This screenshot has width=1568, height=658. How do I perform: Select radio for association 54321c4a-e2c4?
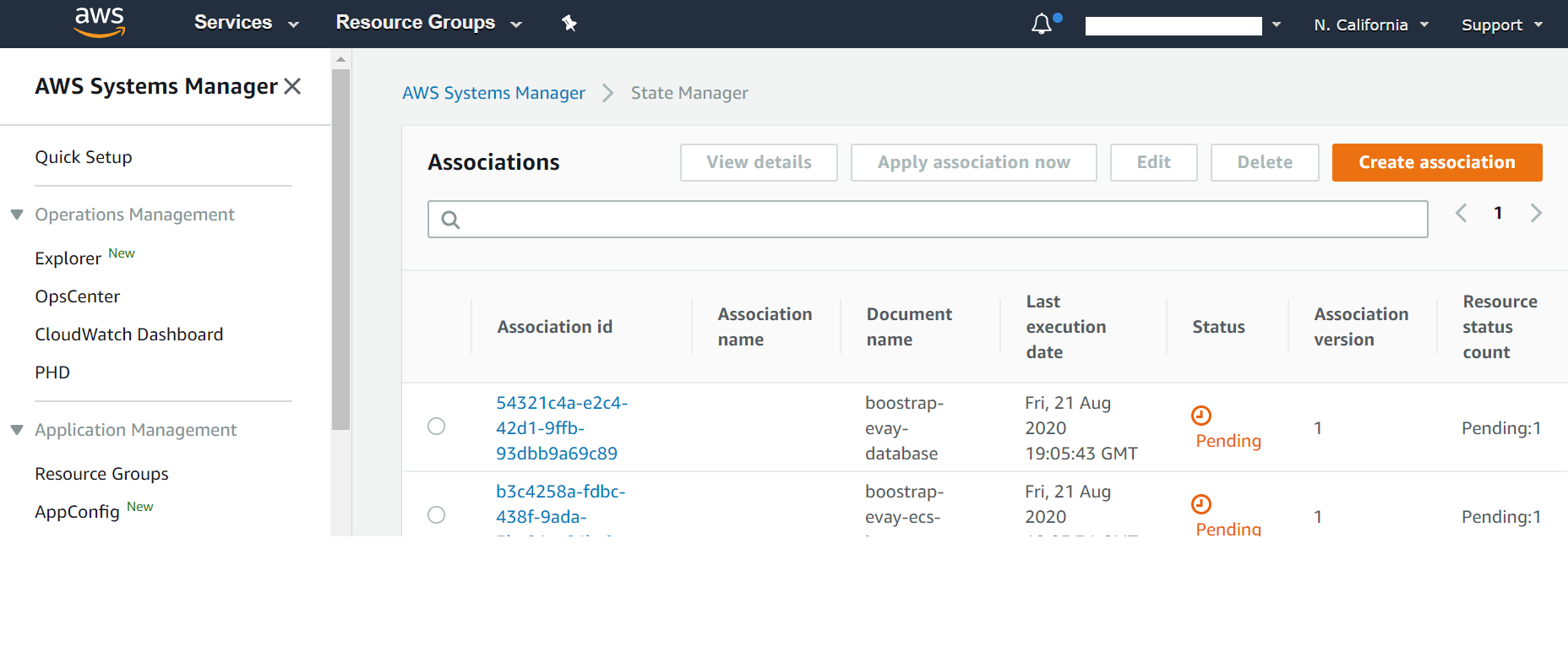point(436,427)
